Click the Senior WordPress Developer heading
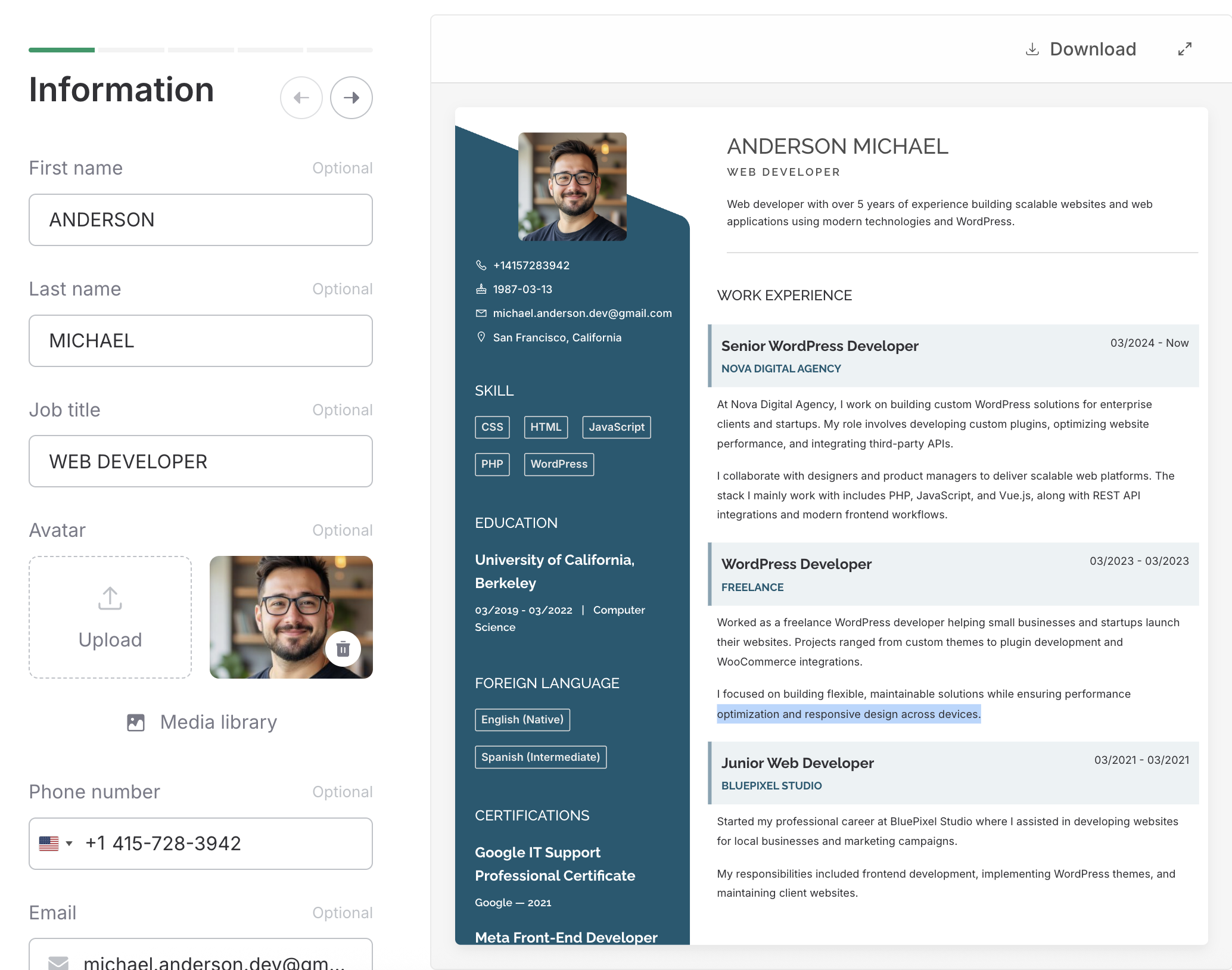1232x970 pixels. pos(819,346)
